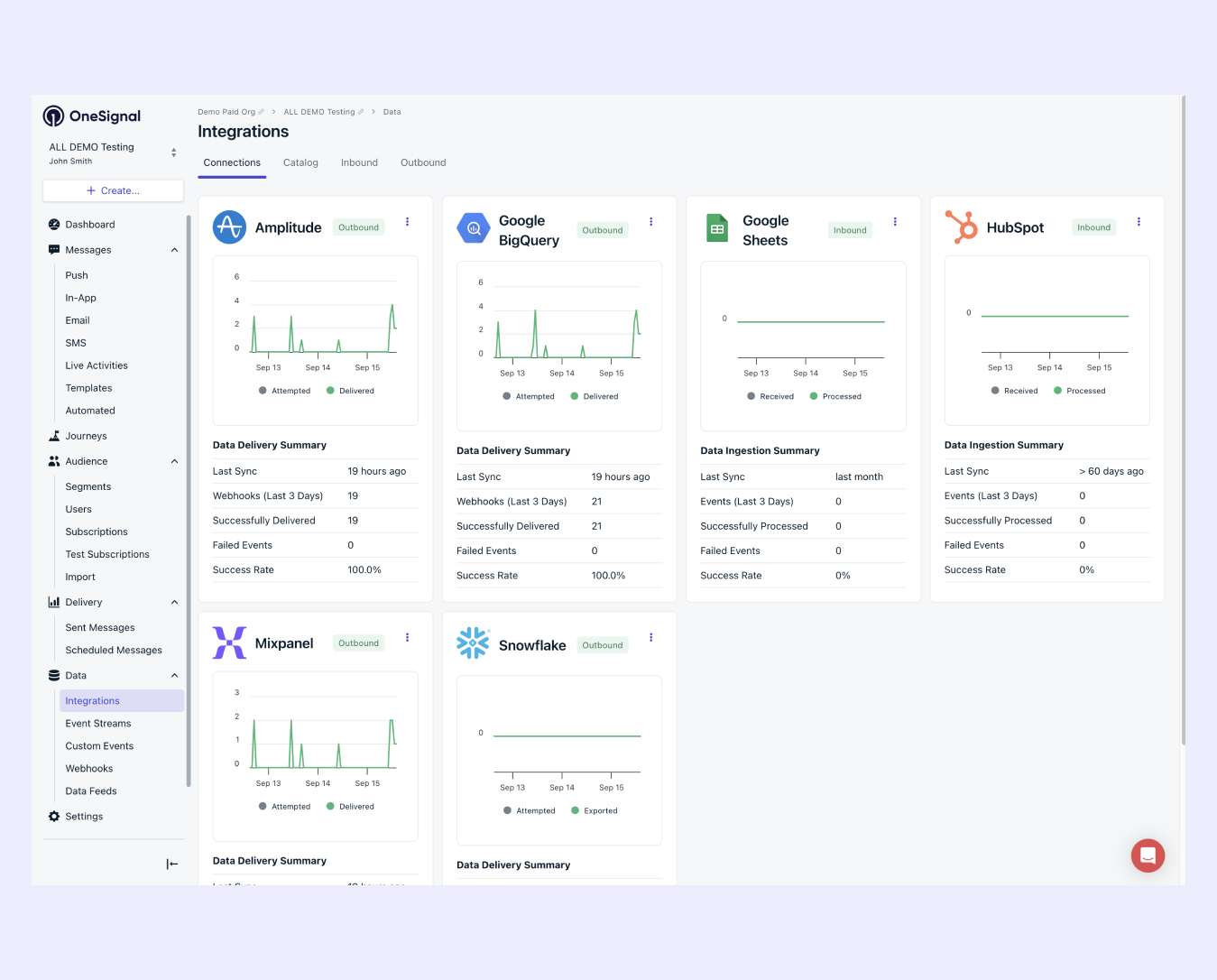Collapse the sidebar with the arrow icon
Viewport: 1217px width, 980px height.
click(x=172, y=864)
